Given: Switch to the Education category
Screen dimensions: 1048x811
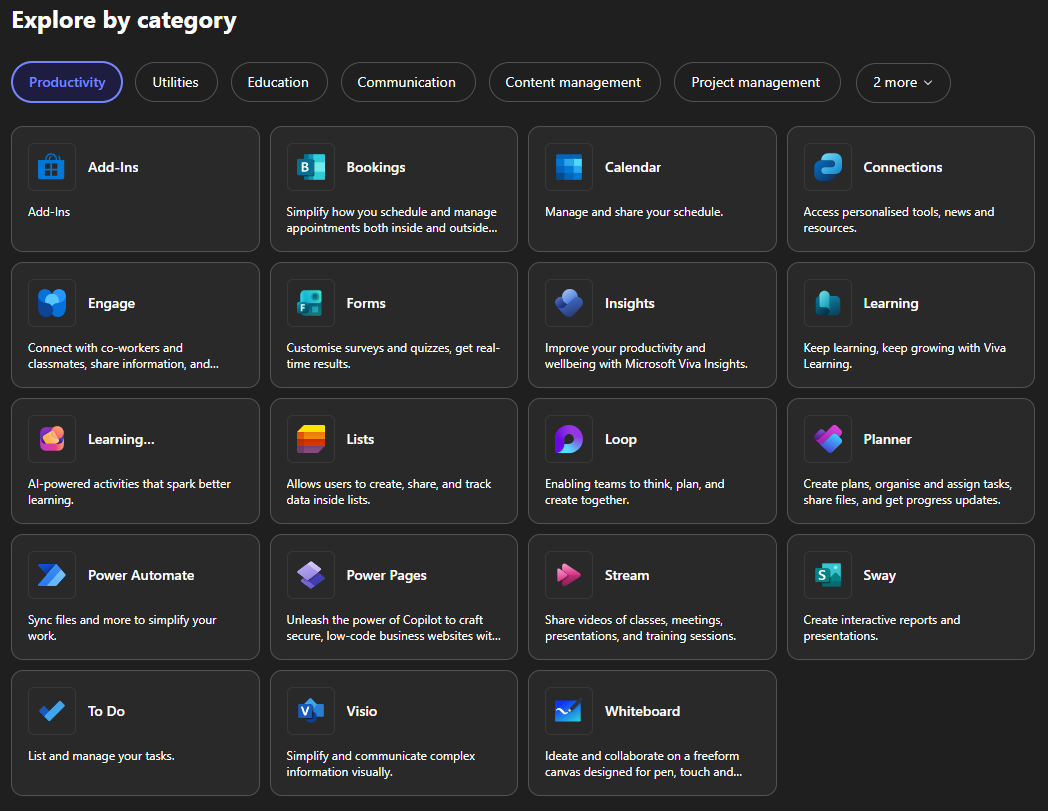Looking at the screenshot, I should tap(279, 82).
